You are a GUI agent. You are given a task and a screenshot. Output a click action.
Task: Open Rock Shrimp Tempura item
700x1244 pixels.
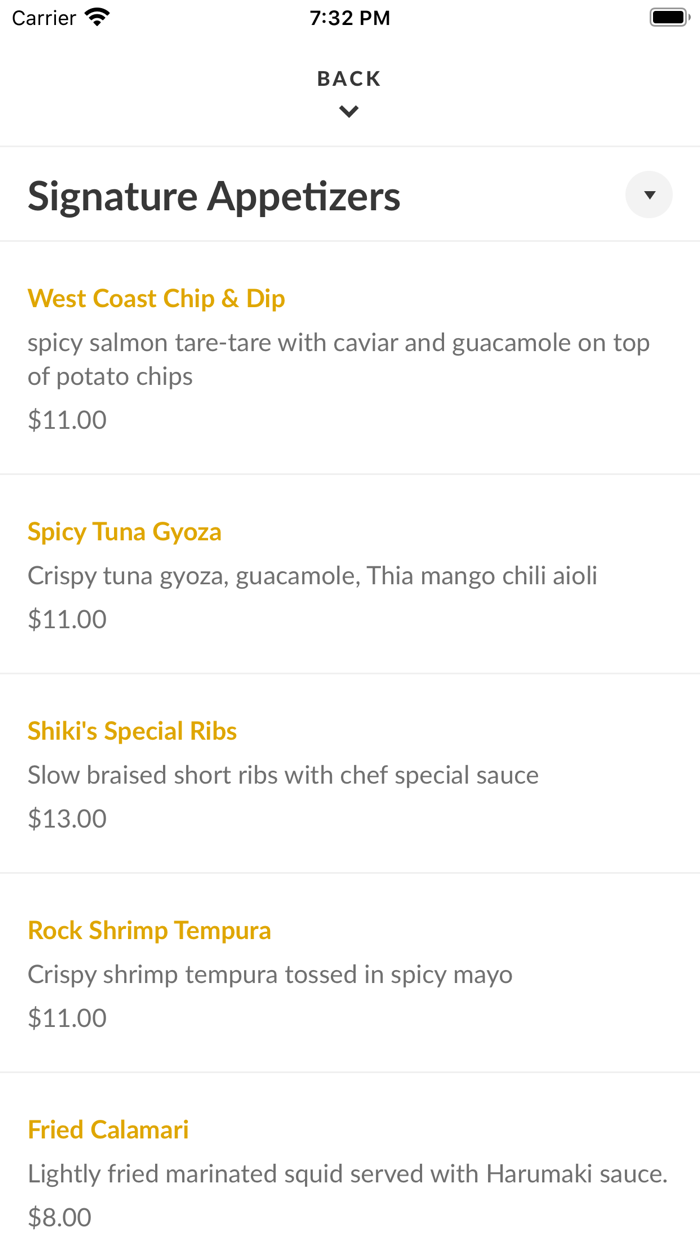(149, 931)
